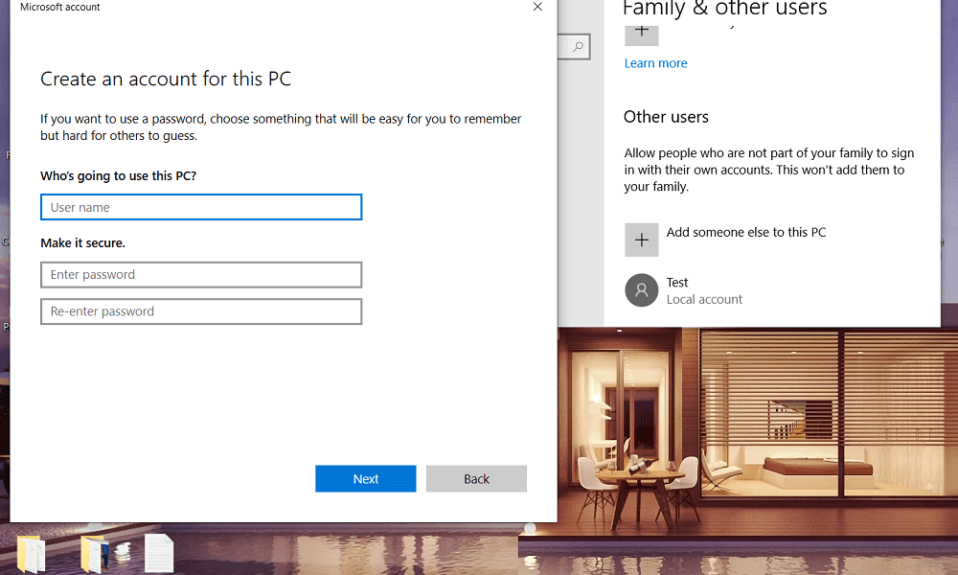Image resolution: width=958 pixels, height=575 pixels.
Task: Select the Test account avatar icon
Action: (x=642, y=290)
